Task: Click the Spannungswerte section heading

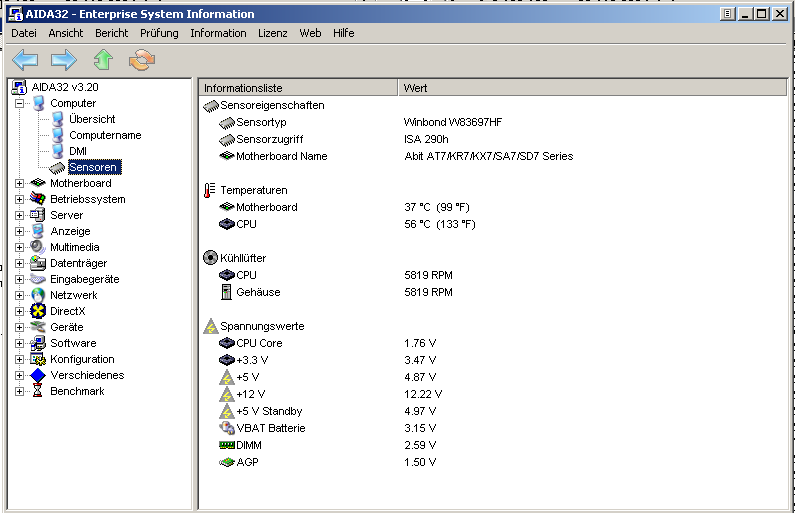Action: click(262, 326)
